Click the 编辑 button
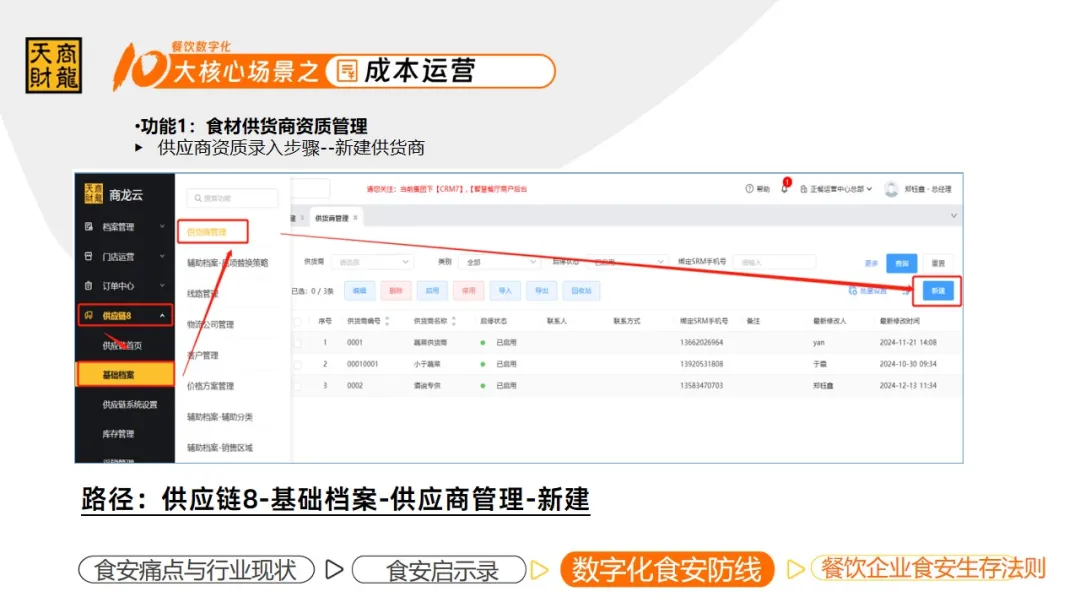 tap(360, 291)
